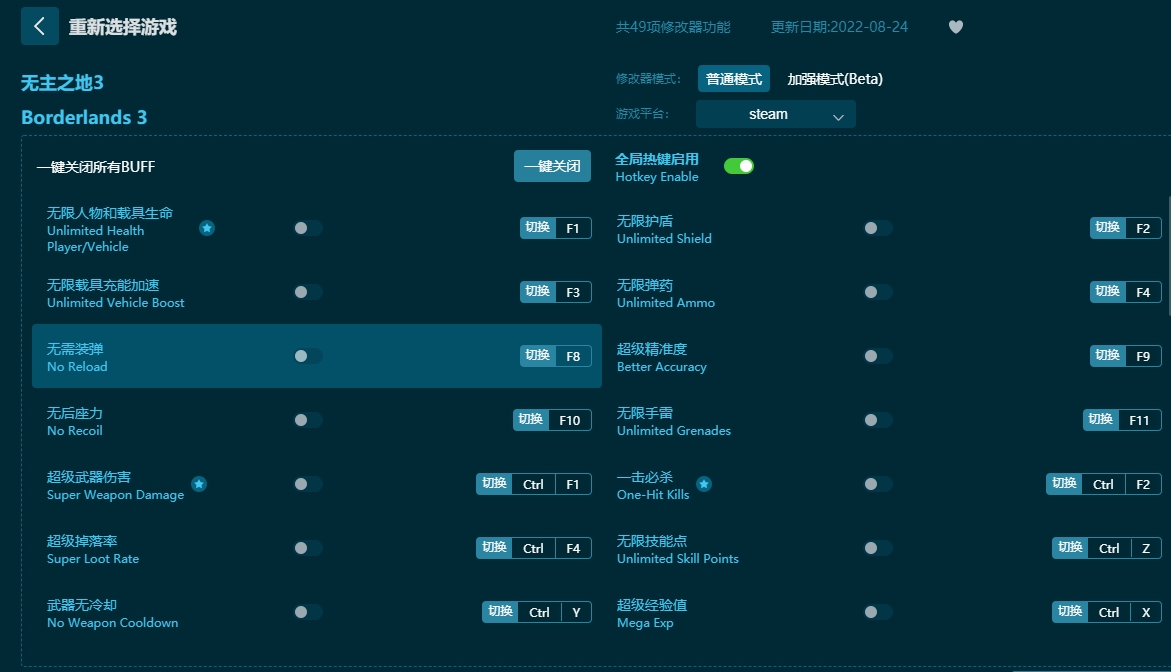Click 更新日期:2022-08-24 update date text

(839, 27)
